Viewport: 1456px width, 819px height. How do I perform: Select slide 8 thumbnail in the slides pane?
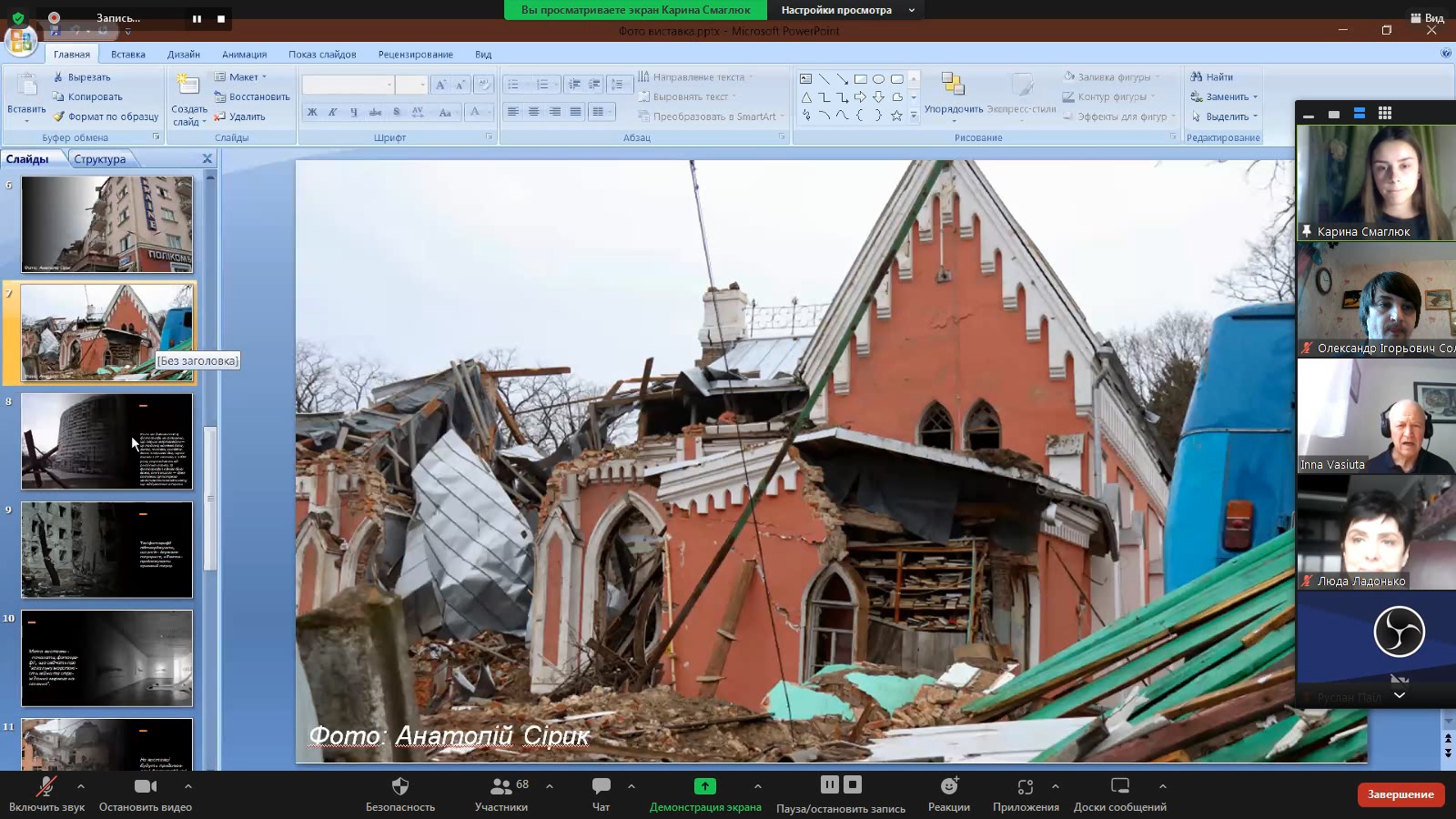pos(107,441)
